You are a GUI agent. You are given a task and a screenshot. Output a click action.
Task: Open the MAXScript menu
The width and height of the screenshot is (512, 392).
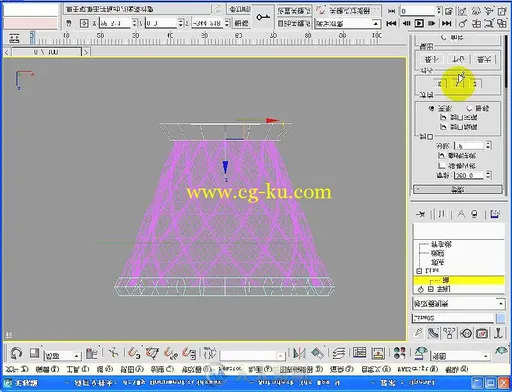[417, 369]
